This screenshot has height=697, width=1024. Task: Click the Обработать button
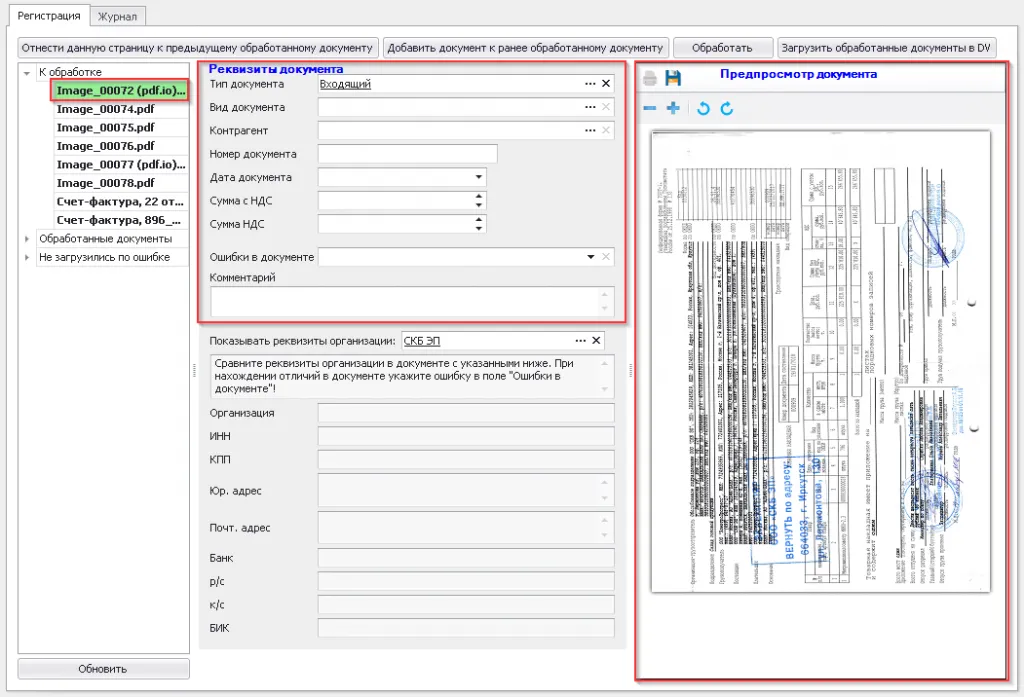[722, 47]
